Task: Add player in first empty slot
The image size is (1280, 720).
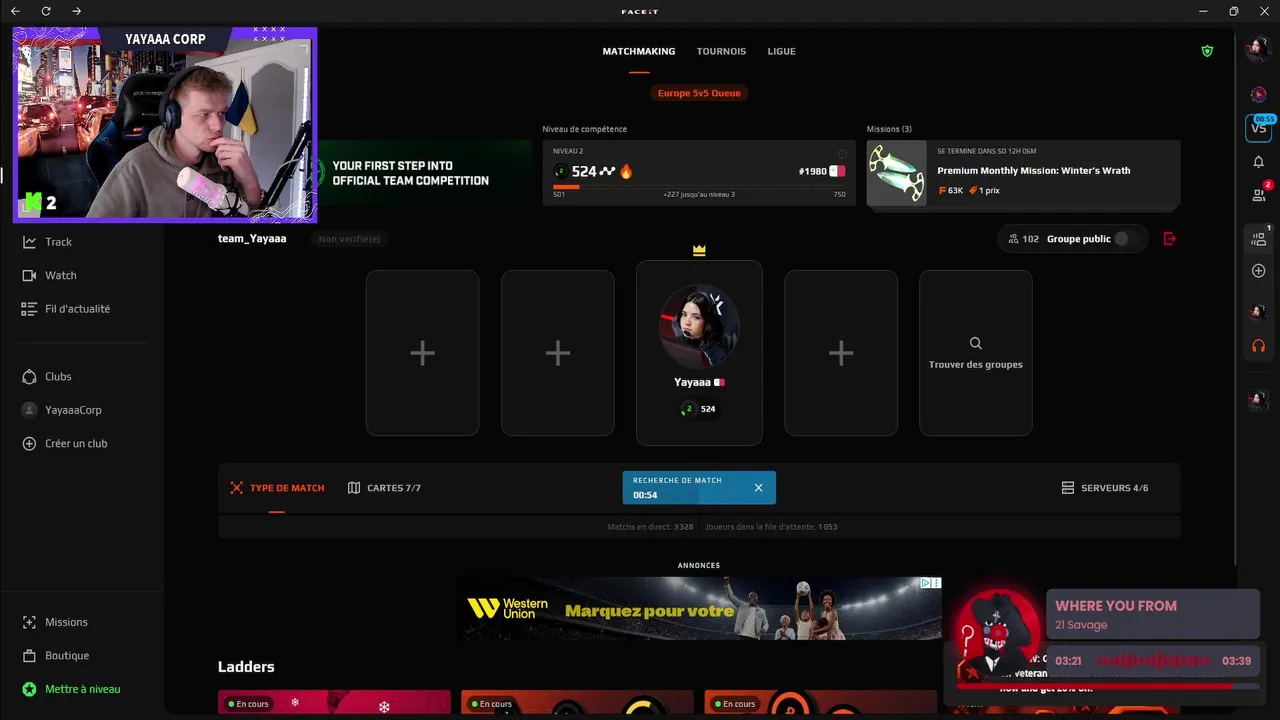Action: pos(422,353)
